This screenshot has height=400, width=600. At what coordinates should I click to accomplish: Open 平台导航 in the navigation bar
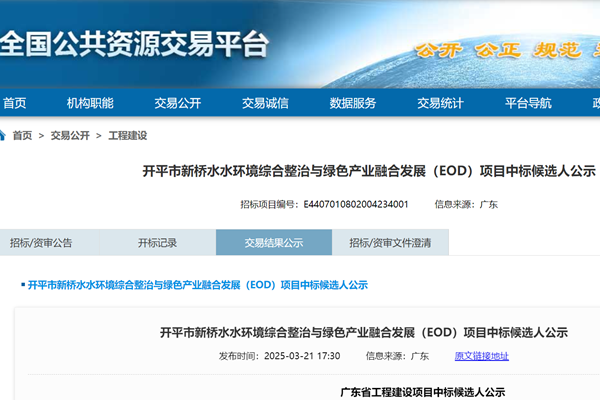527,103
